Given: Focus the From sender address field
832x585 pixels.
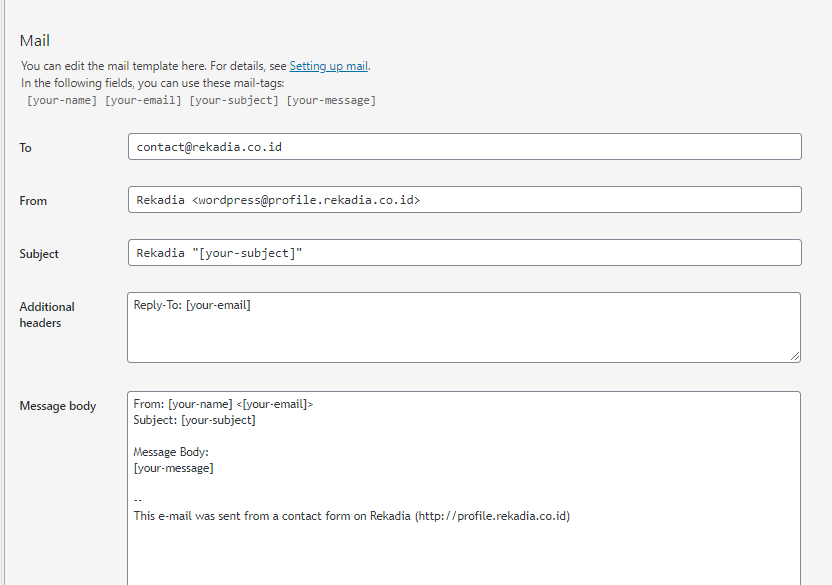Looking at the screenshot, I should (x=464, y=200).
